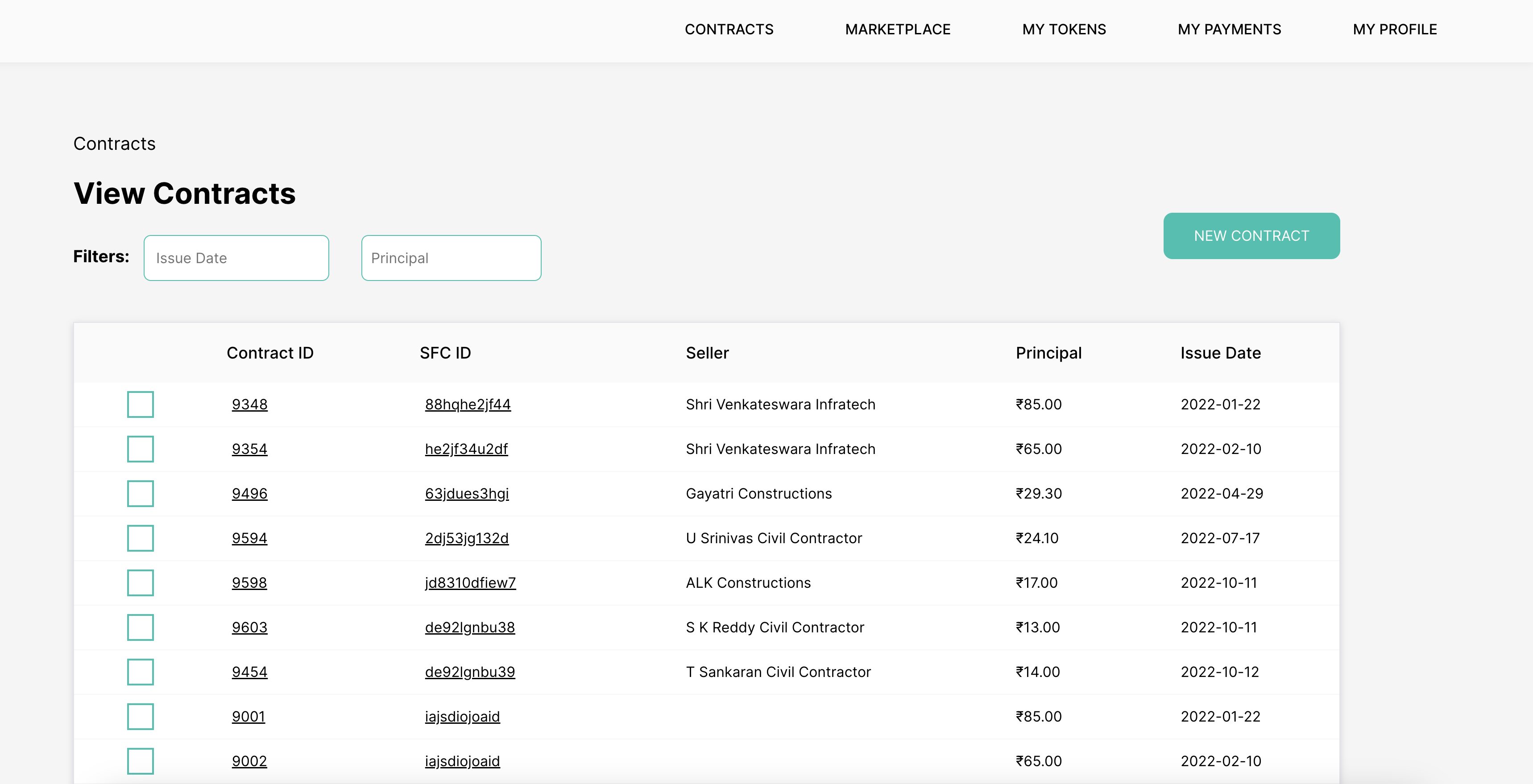The width and height of the screenshot is (1533, 784).
Task: Open contract ID 9354 link
Action: pos(249,449)
